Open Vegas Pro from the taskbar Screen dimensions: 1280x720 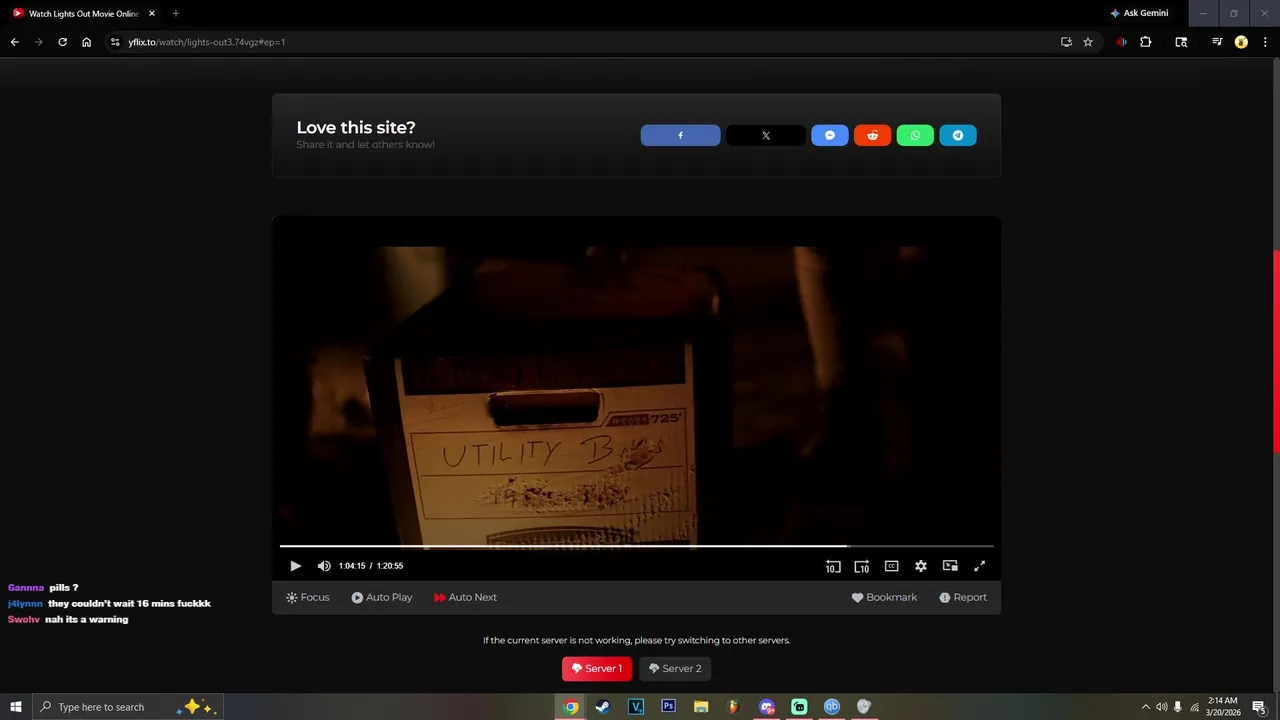(636, 707)
